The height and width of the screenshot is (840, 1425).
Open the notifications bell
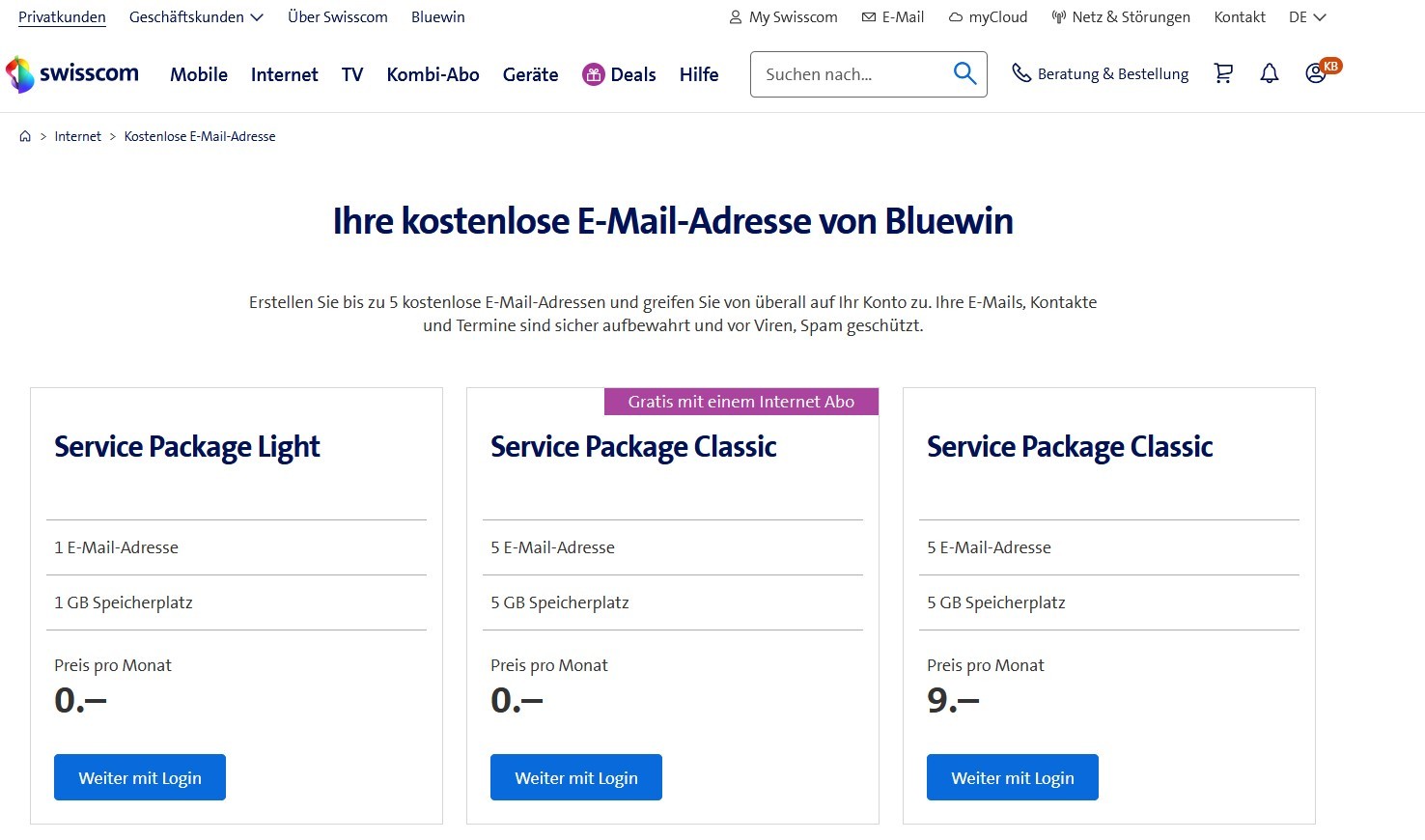pyautogui.click(x=1270, y=73)
